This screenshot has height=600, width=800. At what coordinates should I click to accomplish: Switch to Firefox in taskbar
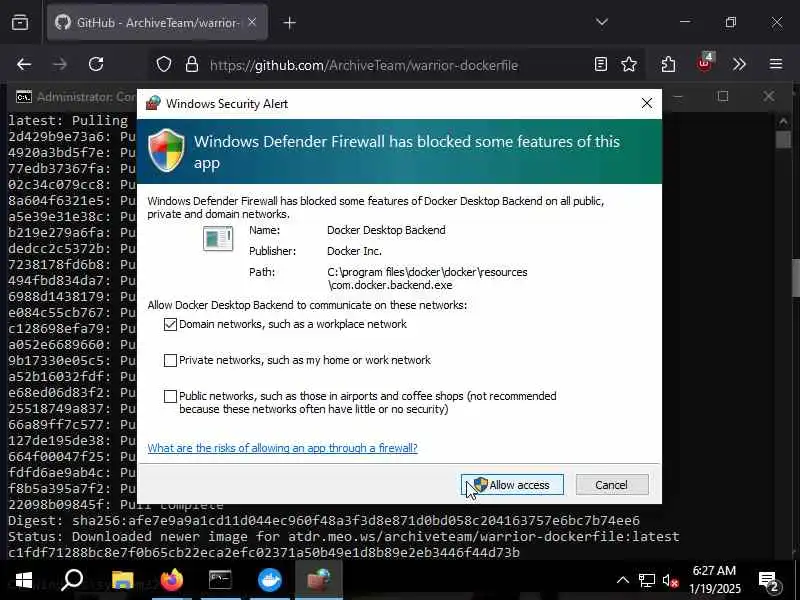[x=171, y=580]
